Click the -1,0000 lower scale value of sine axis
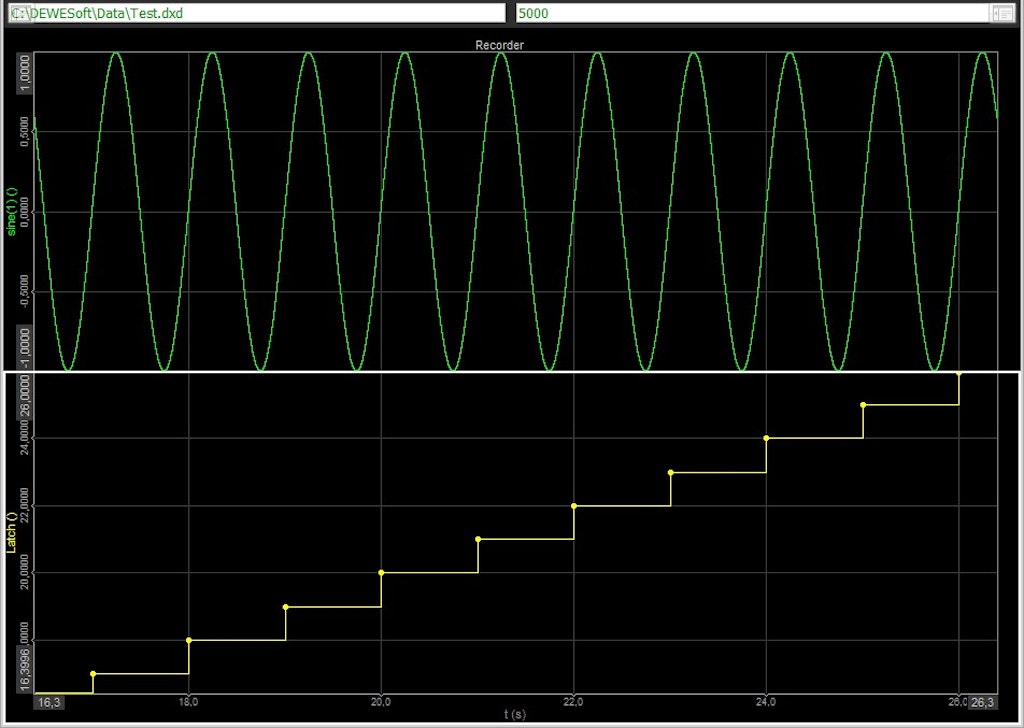 pyautogui.click(x=25, y=347)
